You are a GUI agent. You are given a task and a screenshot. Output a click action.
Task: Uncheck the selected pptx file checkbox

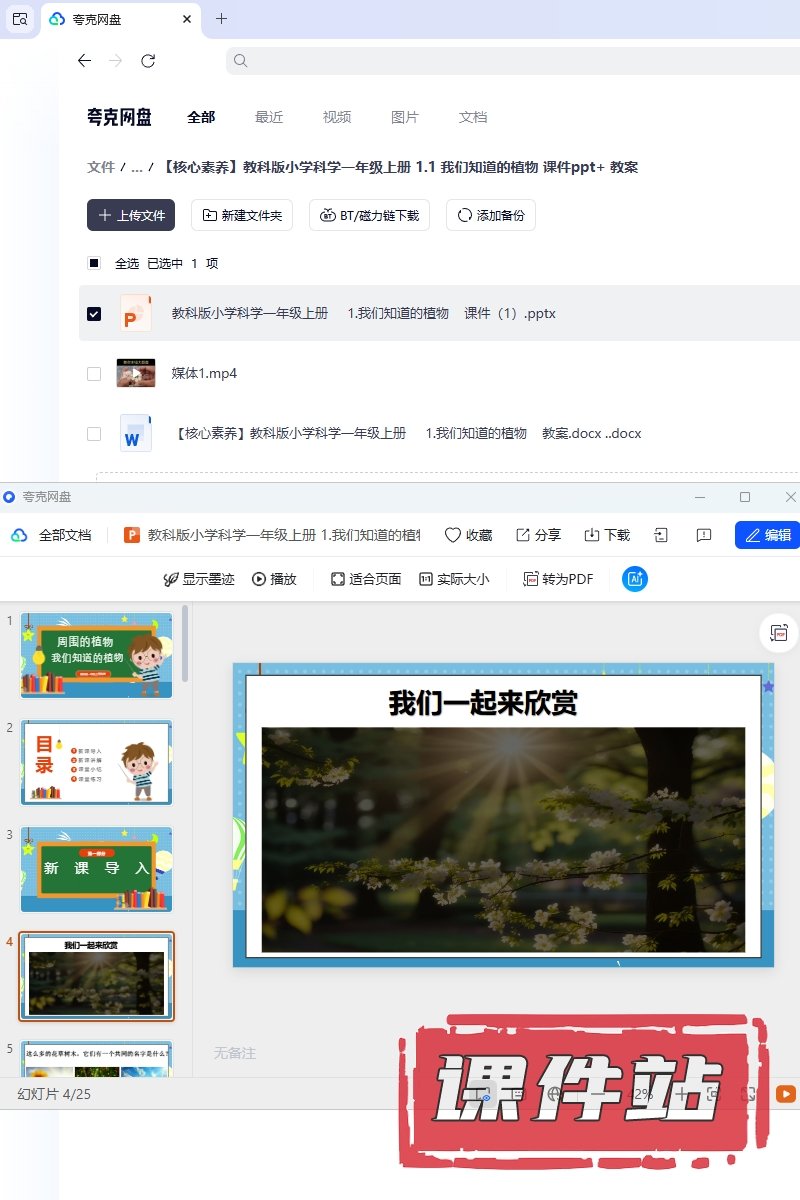point(94,314)
